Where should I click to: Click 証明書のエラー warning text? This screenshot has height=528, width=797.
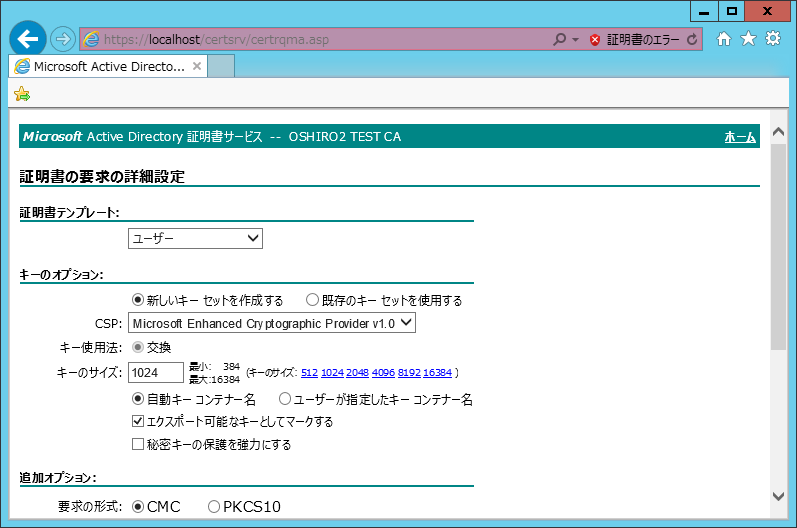pyautogui.click(x=643, y=40)
